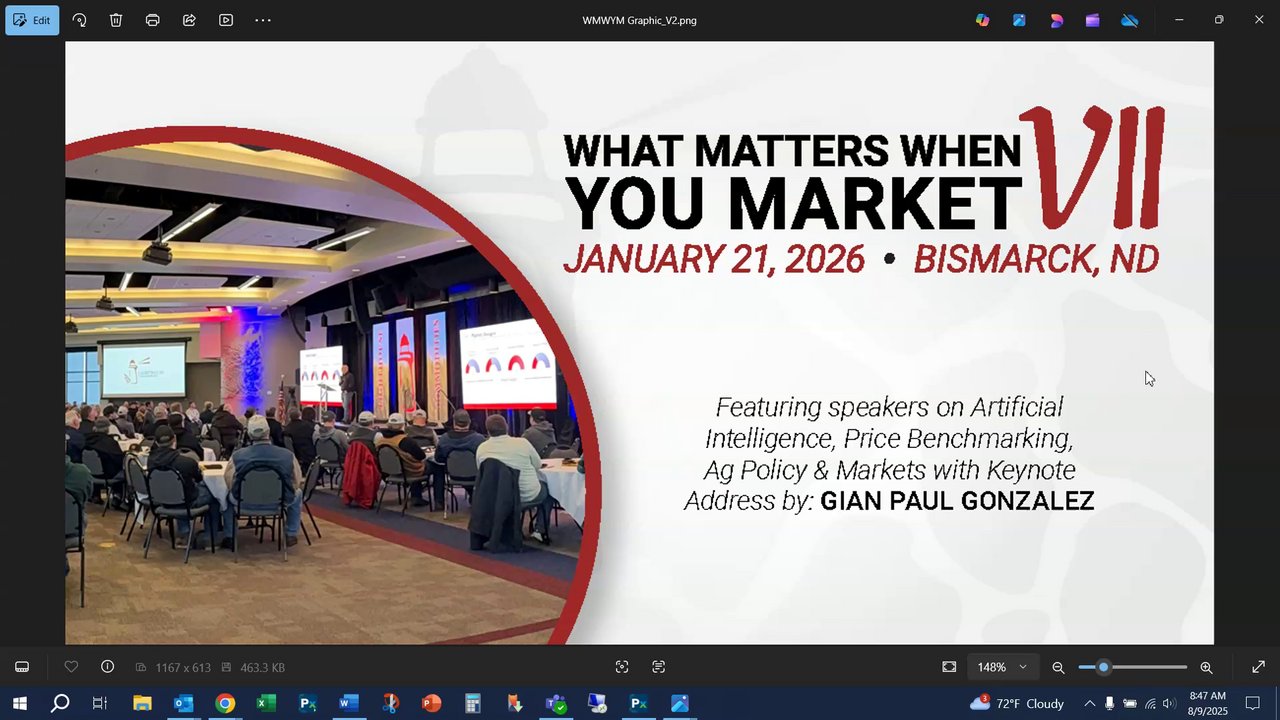
Task: Open Microsoft Teams from taskbar
Action: [555, 703]
